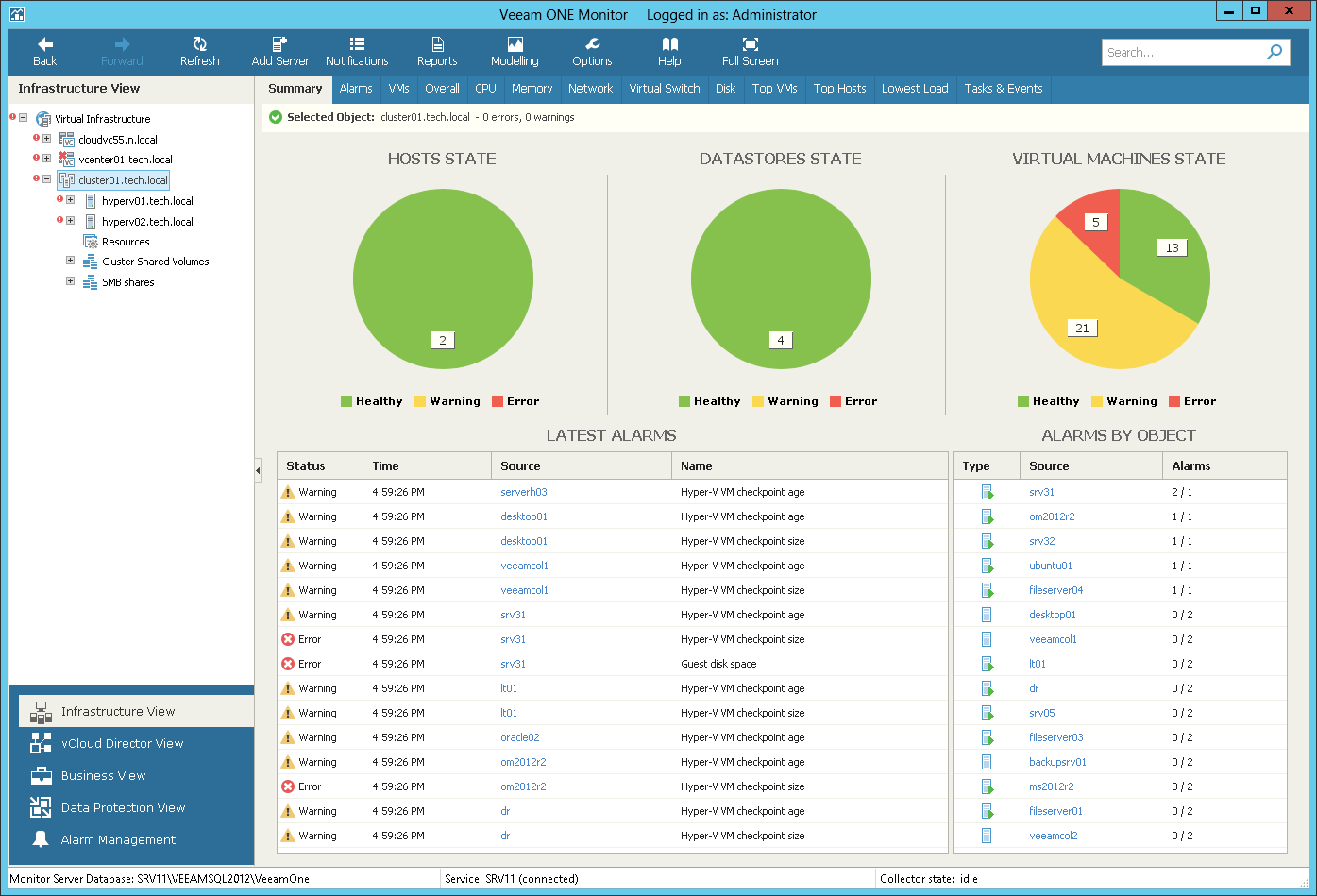Select cloudvc55.n.local in the tree
The width and height of the screenshot is (1317, 896).
point(118,140)
